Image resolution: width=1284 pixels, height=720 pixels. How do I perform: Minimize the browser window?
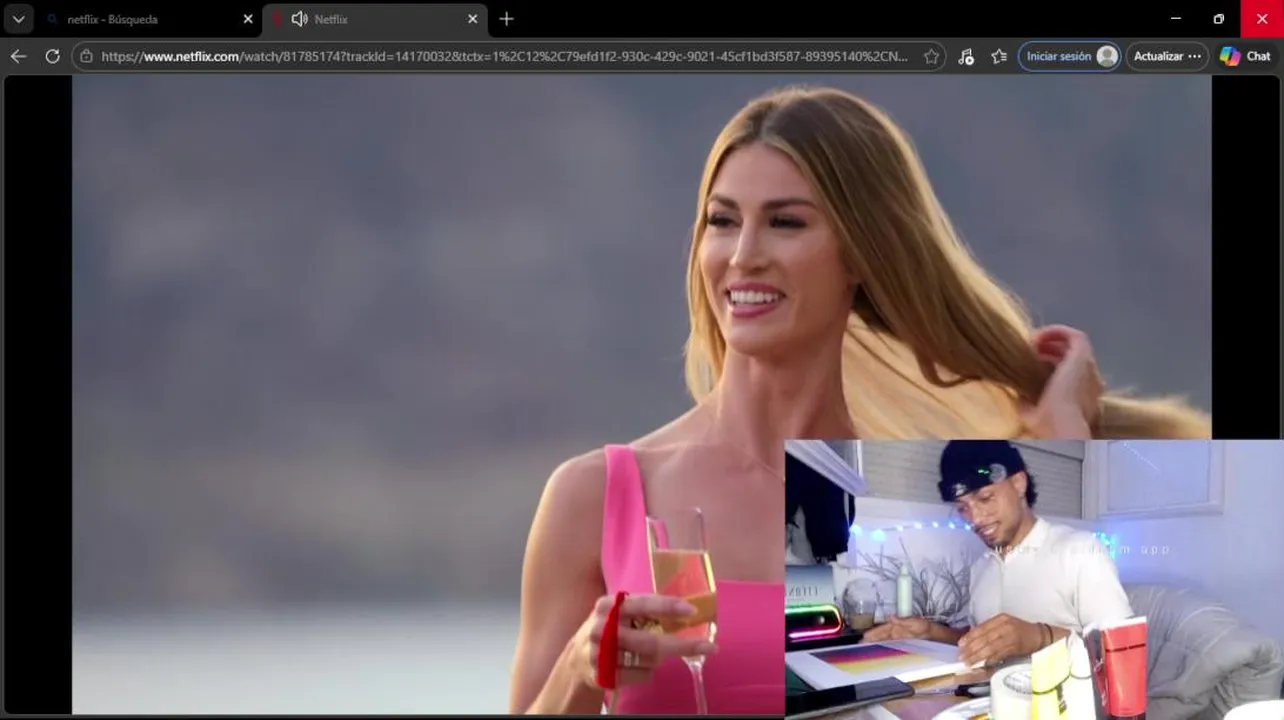1175,19
